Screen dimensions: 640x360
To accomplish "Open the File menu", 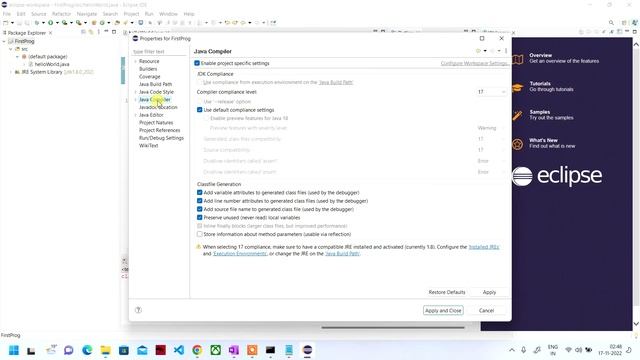I will pyautogui.click(x=7, y=14).
